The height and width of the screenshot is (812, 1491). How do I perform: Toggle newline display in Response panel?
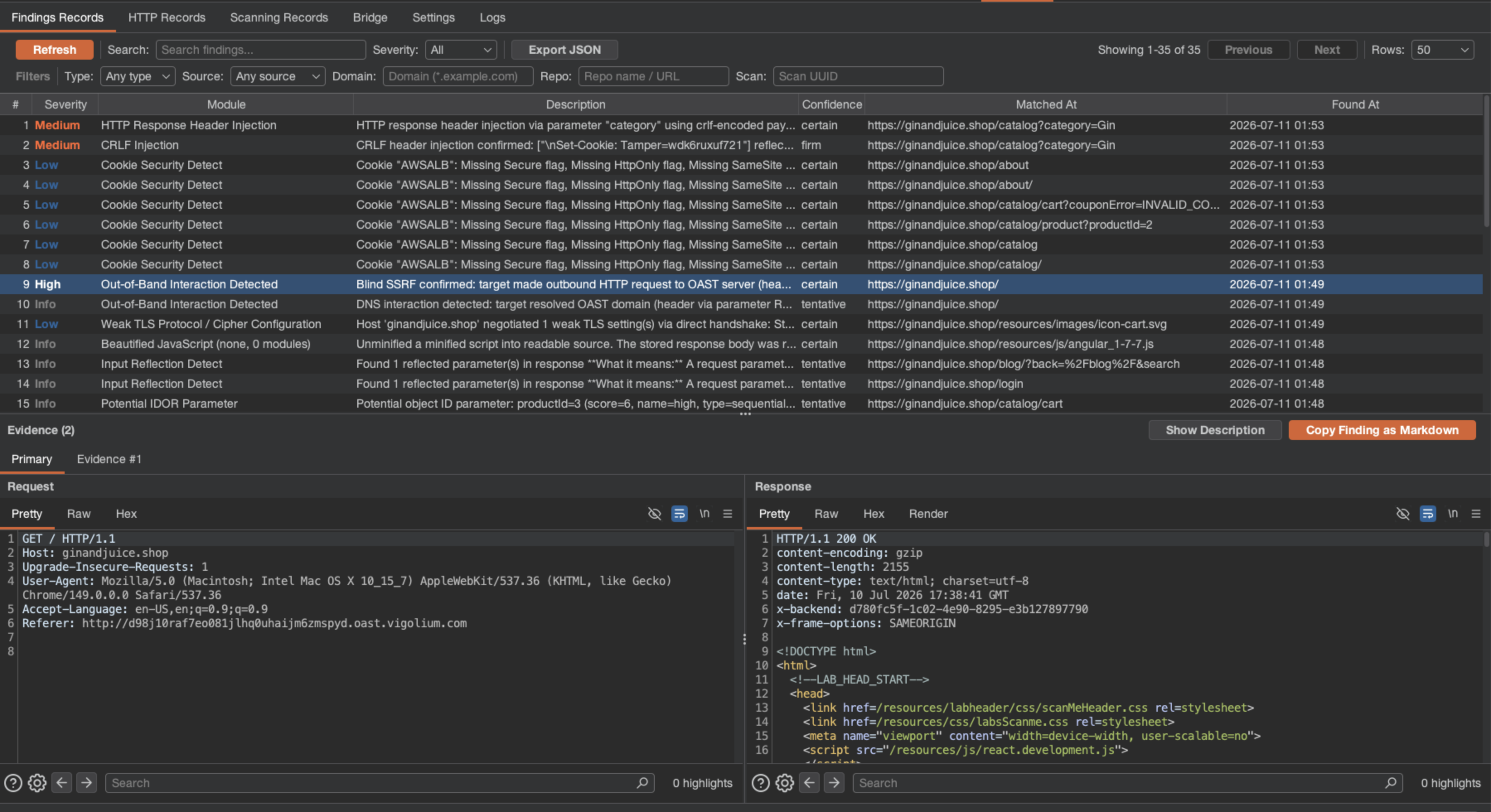coord(1452,513)
